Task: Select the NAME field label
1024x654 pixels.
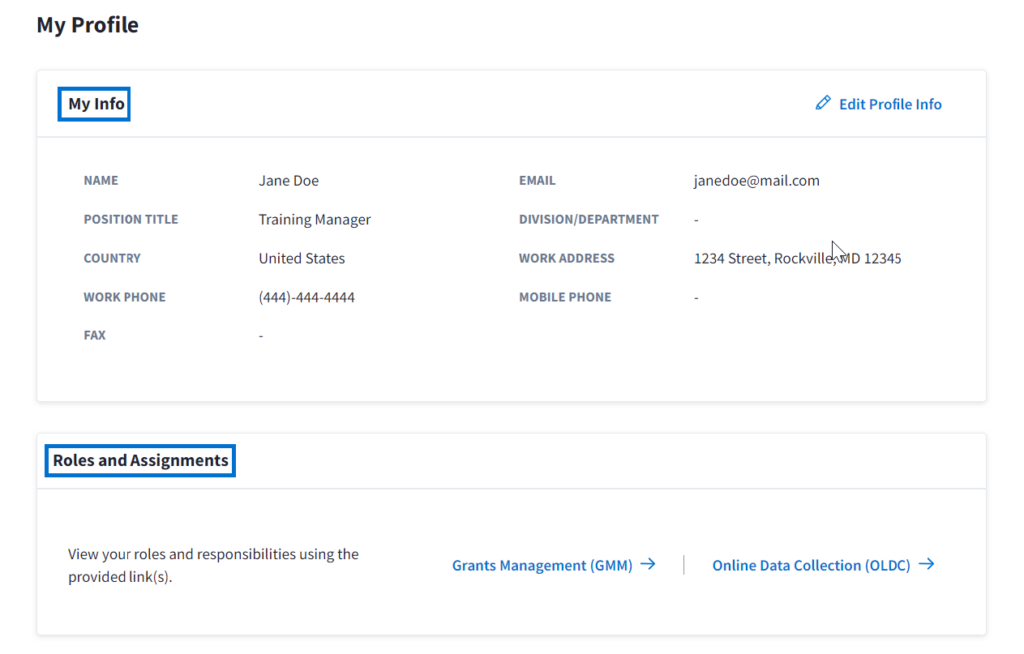Action: 100,180
